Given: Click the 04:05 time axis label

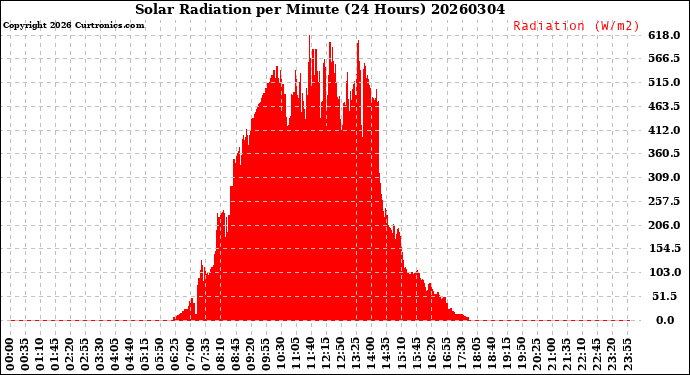Looking at the screenshot, I should 115,355.
